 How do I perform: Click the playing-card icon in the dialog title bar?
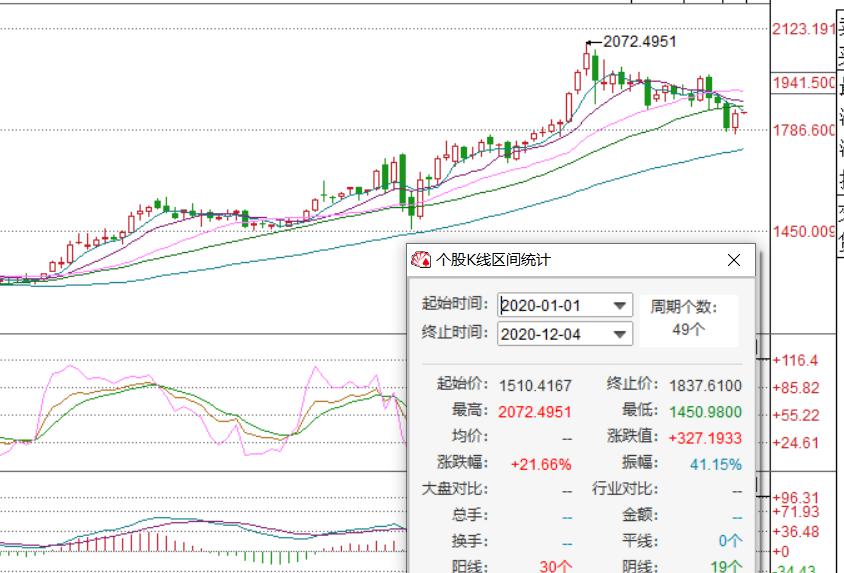tap(421, 260)
